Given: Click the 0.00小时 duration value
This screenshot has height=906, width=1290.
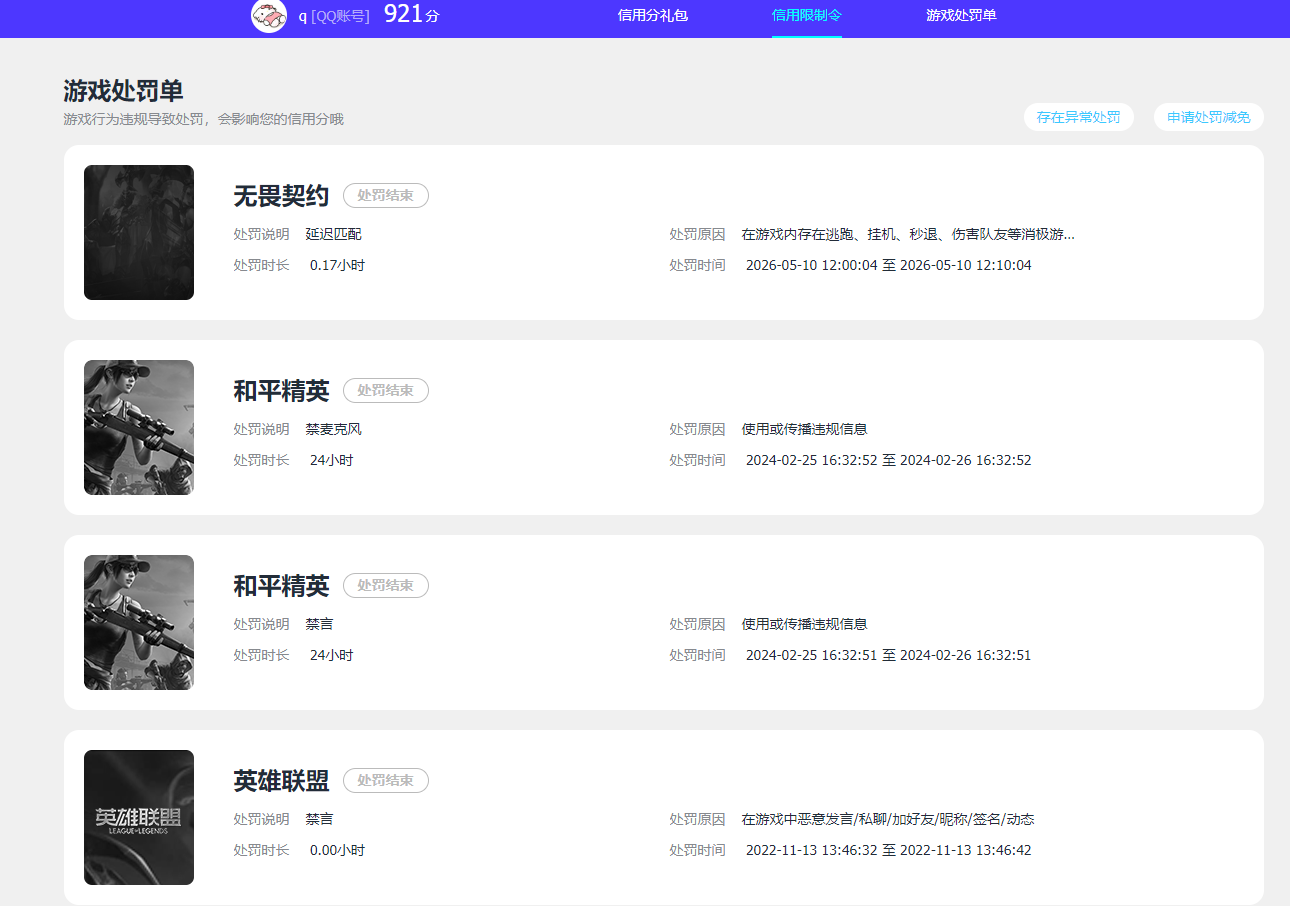Looking at the screenshot, I should pyautogui.click(x=338, y=850).
